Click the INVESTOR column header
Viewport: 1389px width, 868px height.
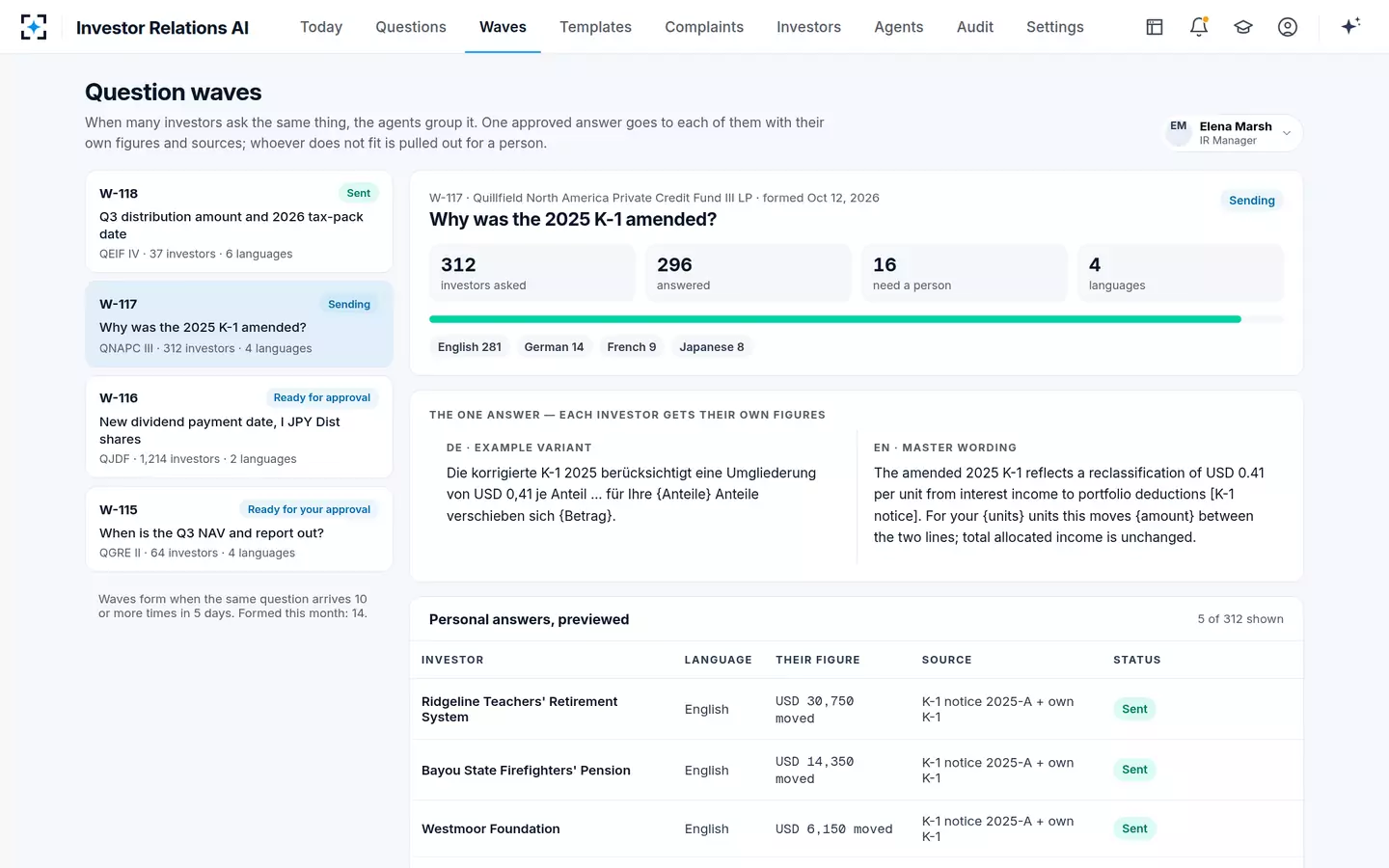click(452, 660)
